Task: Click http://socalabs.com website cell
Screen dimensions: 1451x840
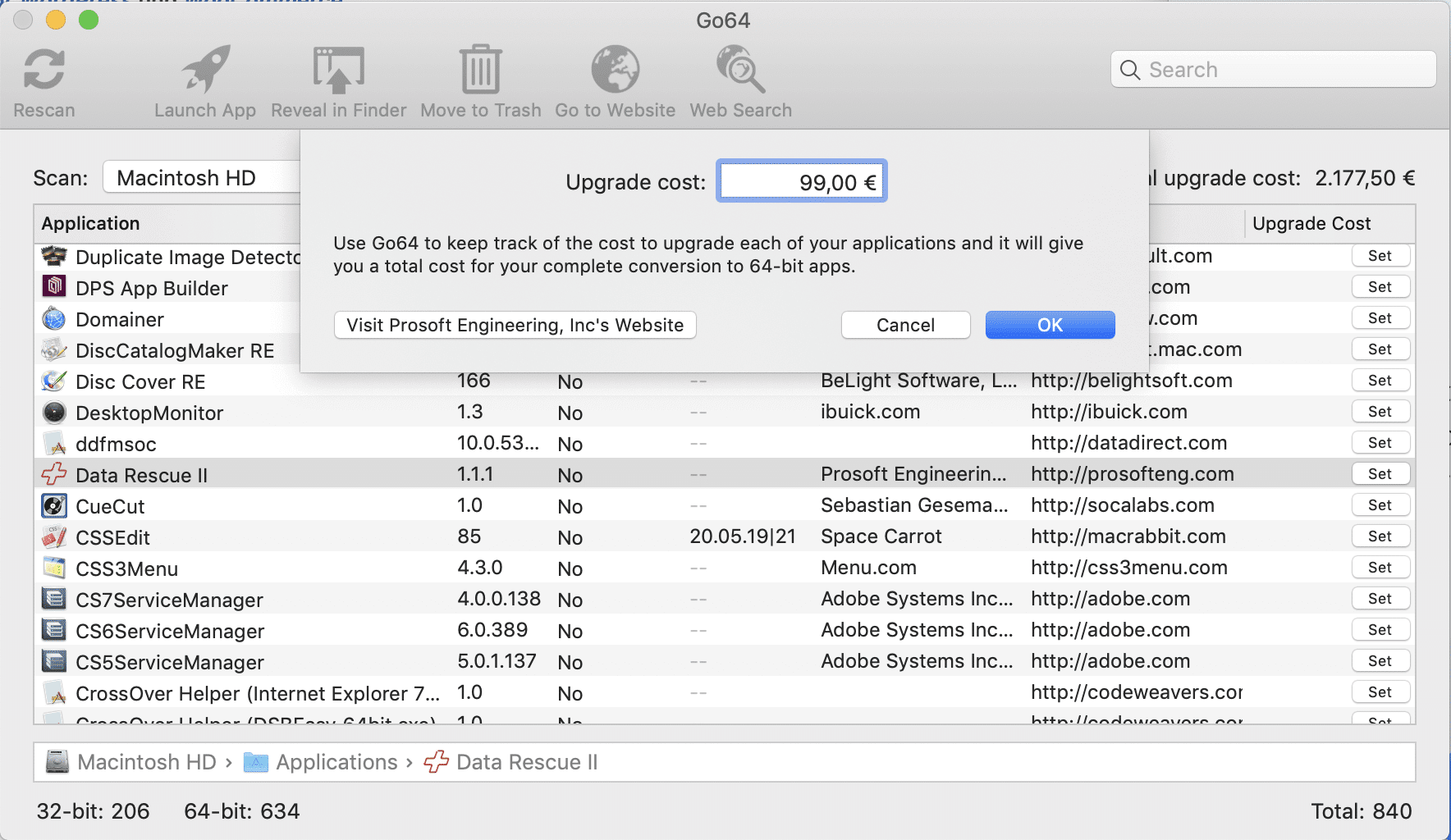Action: click(x=1122, y=505)
